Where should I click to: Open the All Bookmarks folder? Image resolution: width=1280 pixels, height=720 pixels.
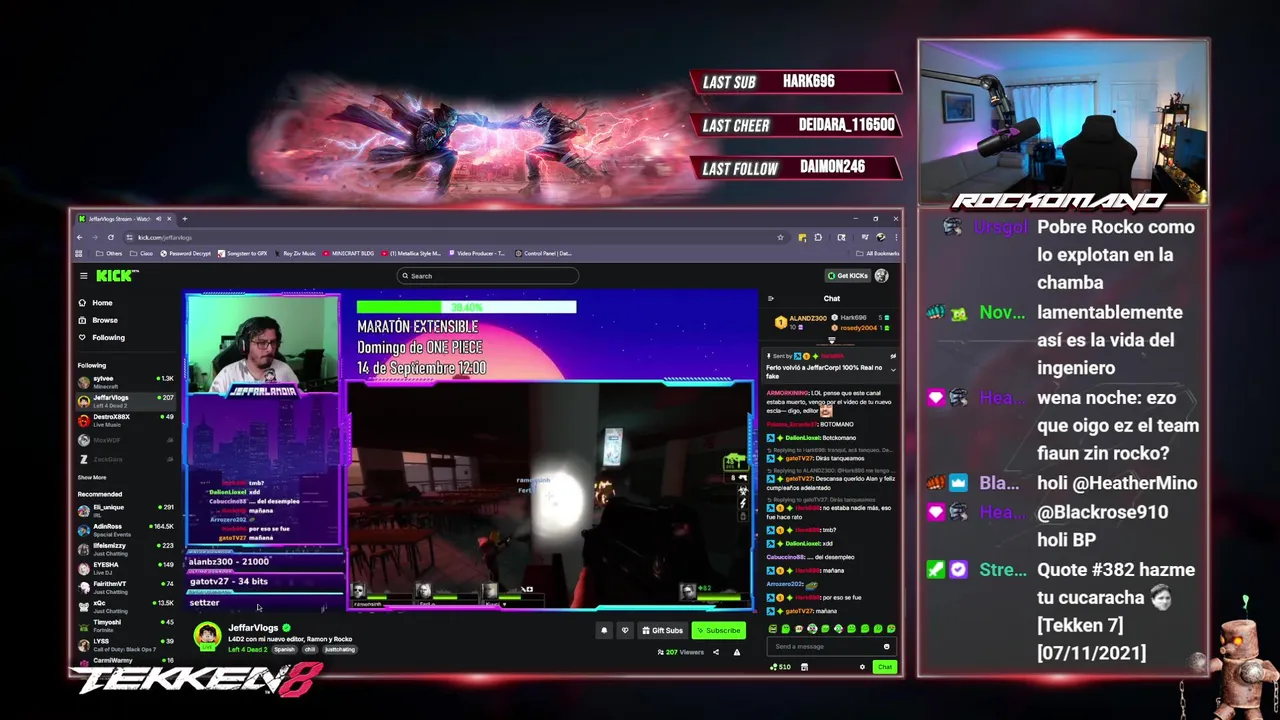pos(877,253)
